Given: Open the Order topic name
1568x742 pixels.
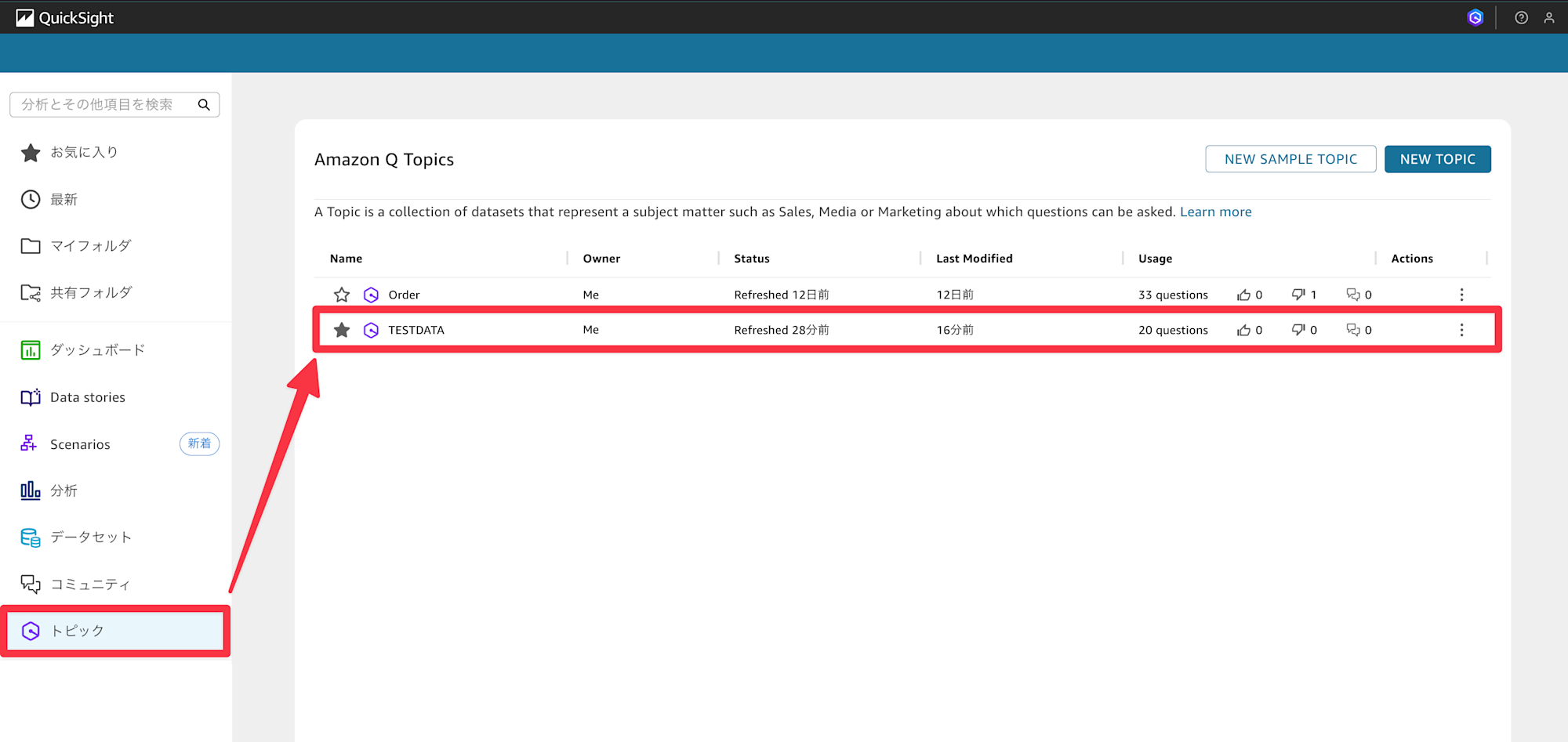Looking at the screenshot, I should [404, 295].
